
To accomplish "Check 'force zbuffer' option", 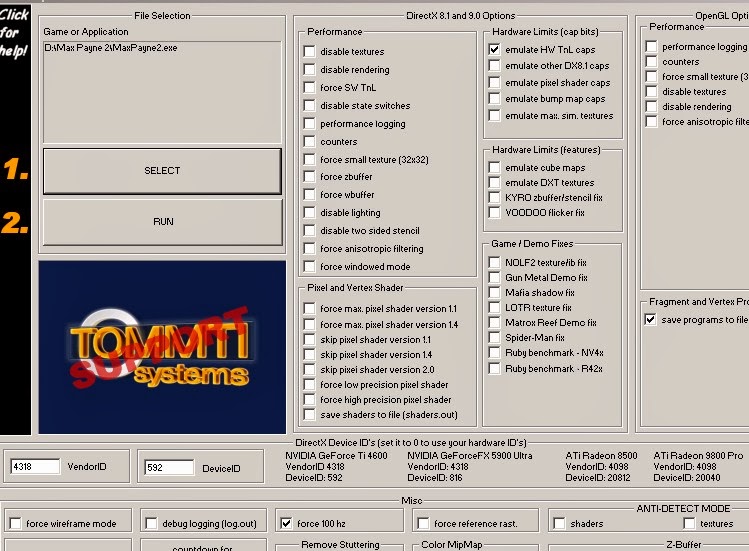I will 310,176.
